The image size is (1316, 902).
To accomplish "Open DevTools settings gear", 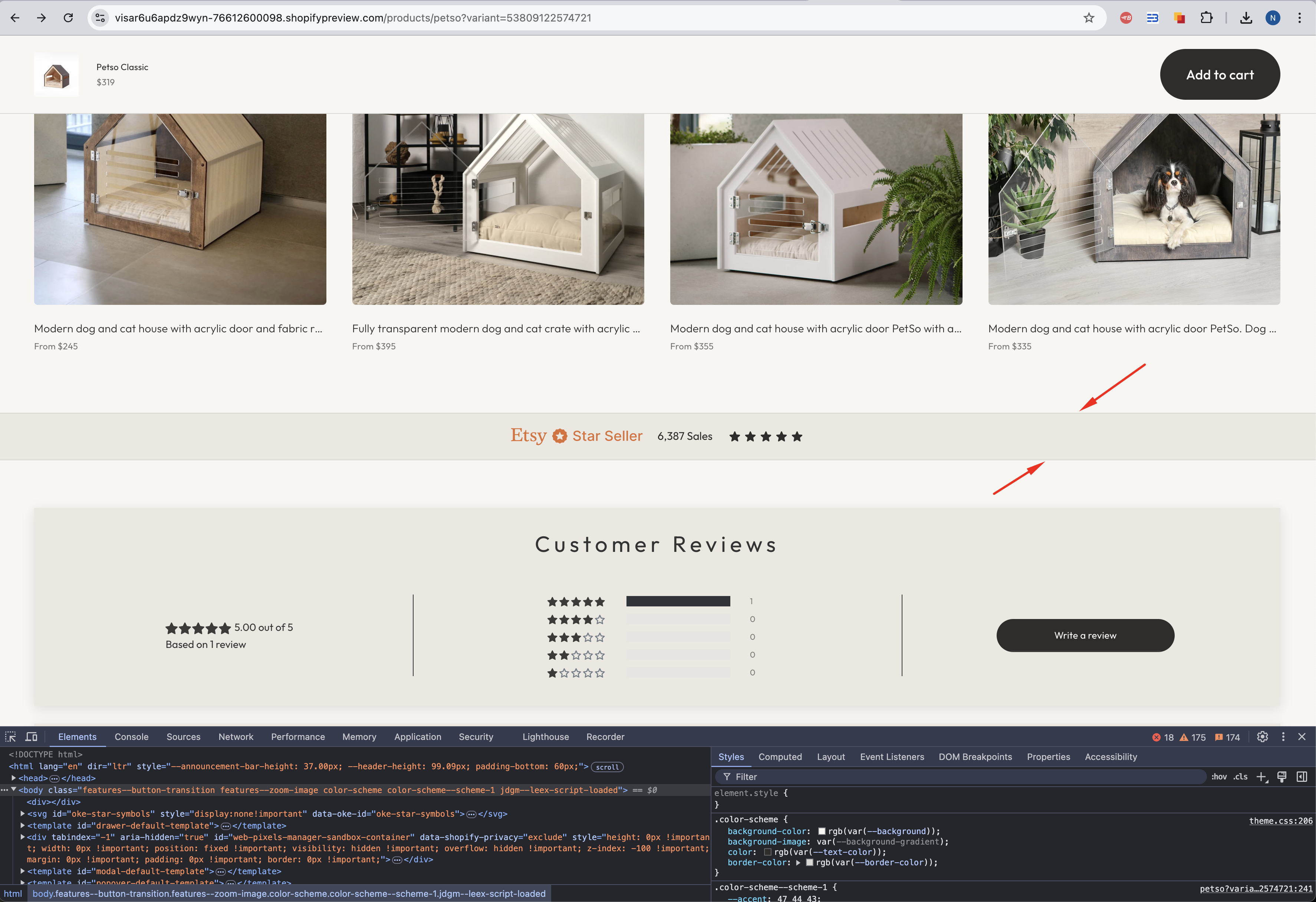I will 1262,737.
